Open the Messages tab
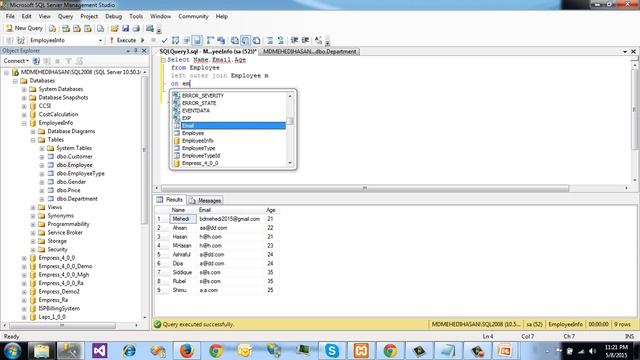The width and height of the screenshot is (640, 360). click(205, 200)
